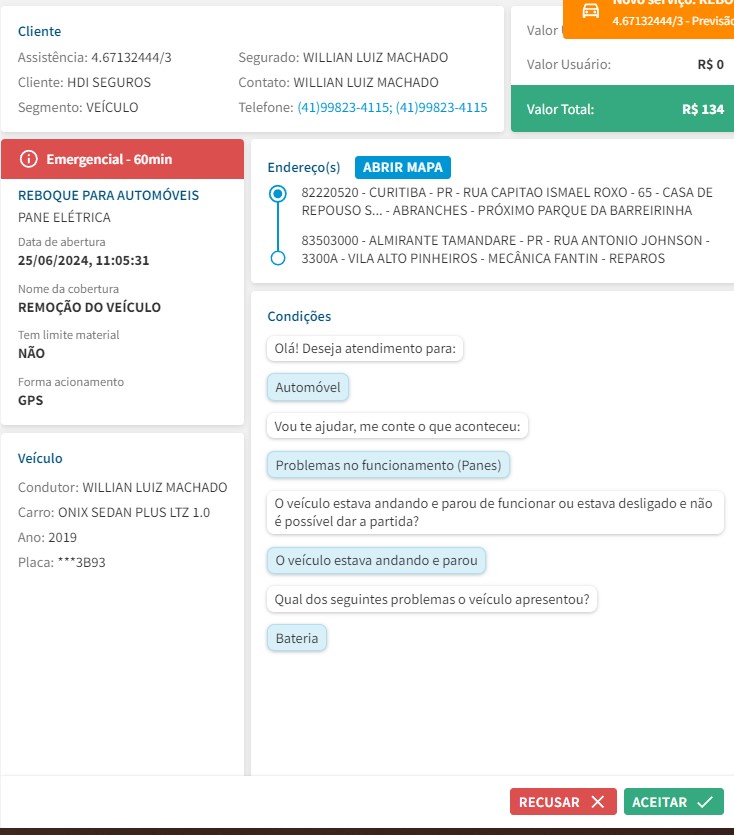The image size is (734, 835).
Task: Click the Assistência 4.67132444/3 text
Action: tap(95, 58)
